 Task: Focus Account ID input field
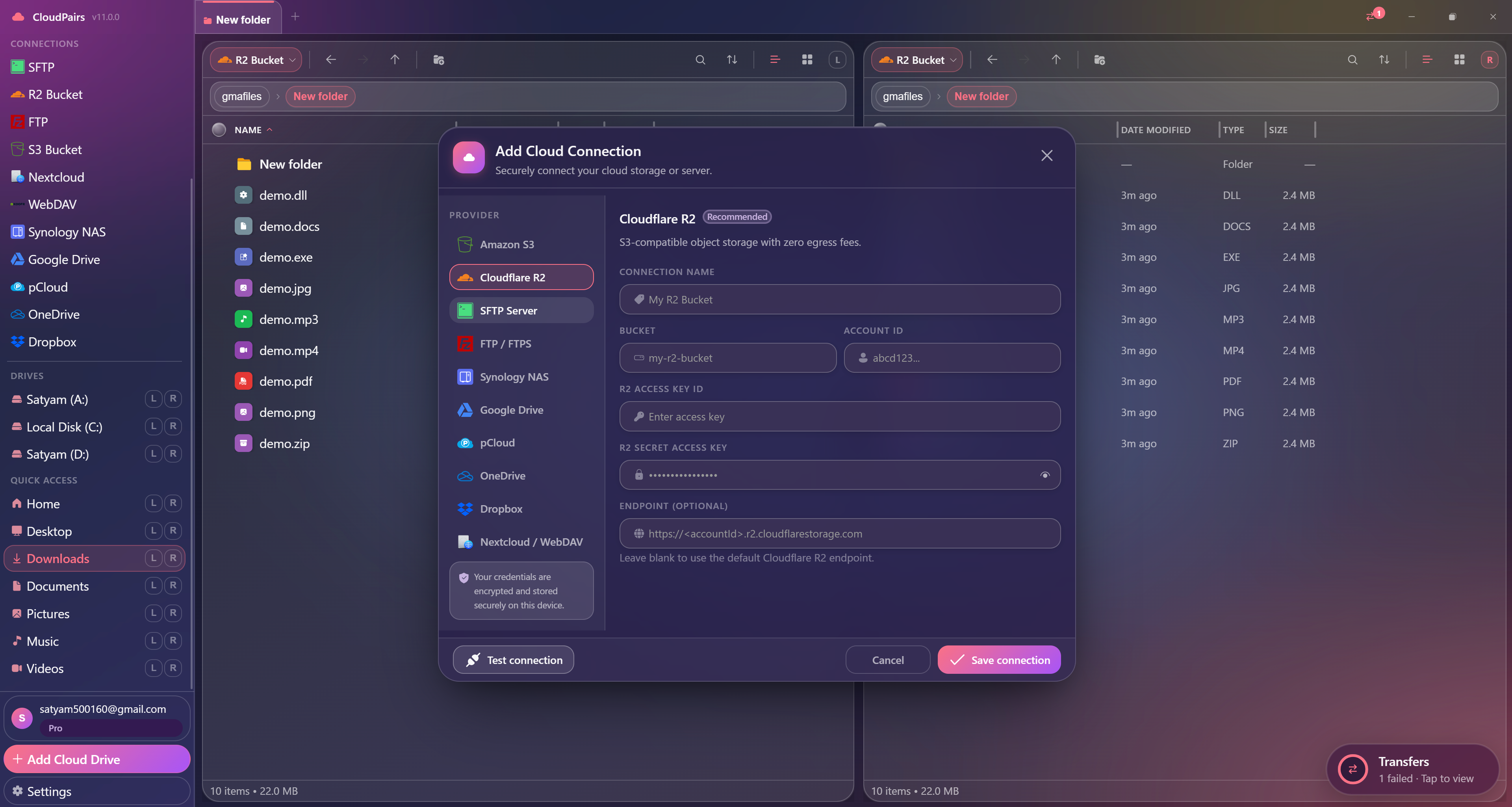(x=952, y=358)
